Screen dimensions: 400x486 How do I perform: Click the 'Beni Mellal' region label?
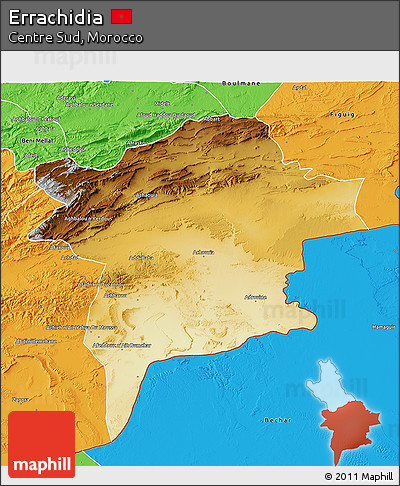pos(37,141)
